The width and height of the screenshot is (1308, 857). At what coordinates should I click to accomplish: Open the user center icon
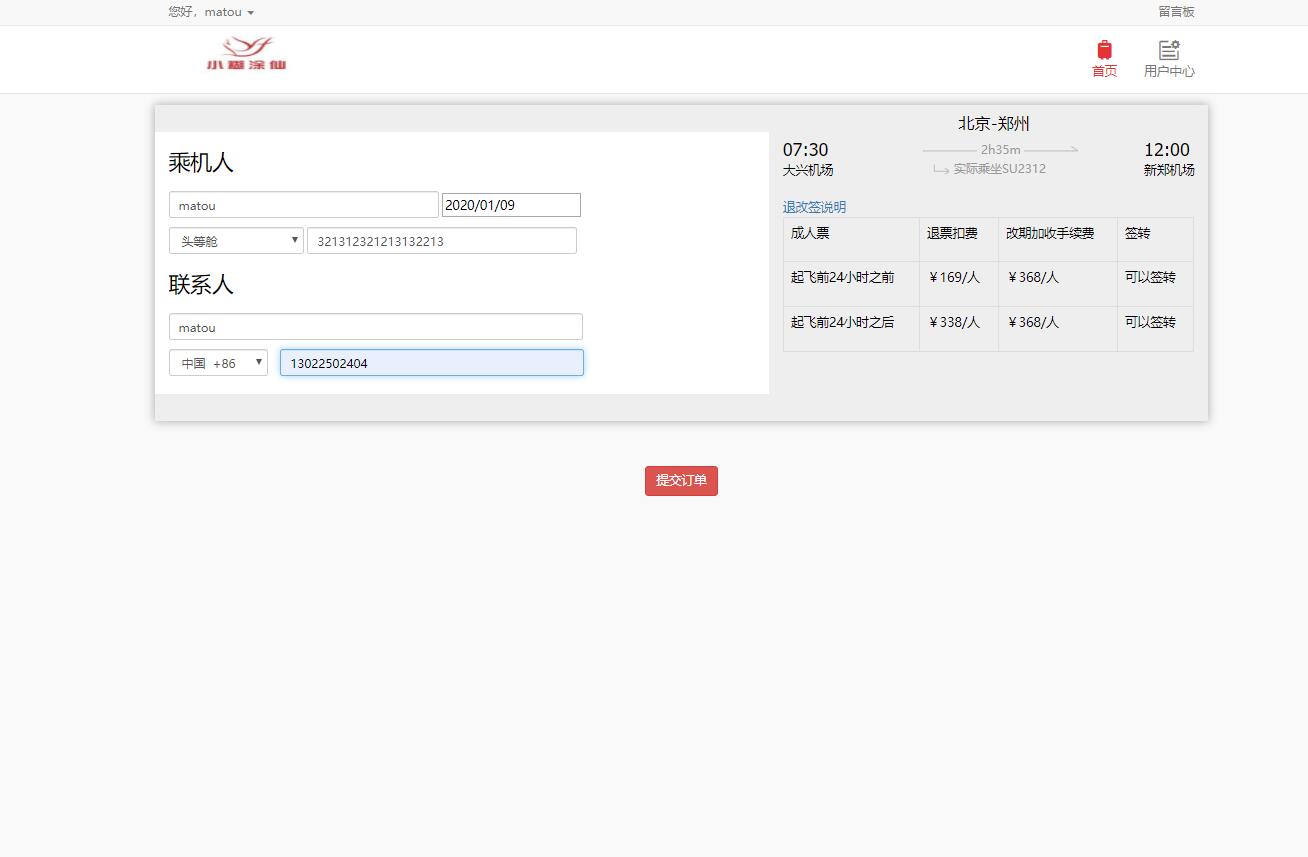pos(1169,49)
